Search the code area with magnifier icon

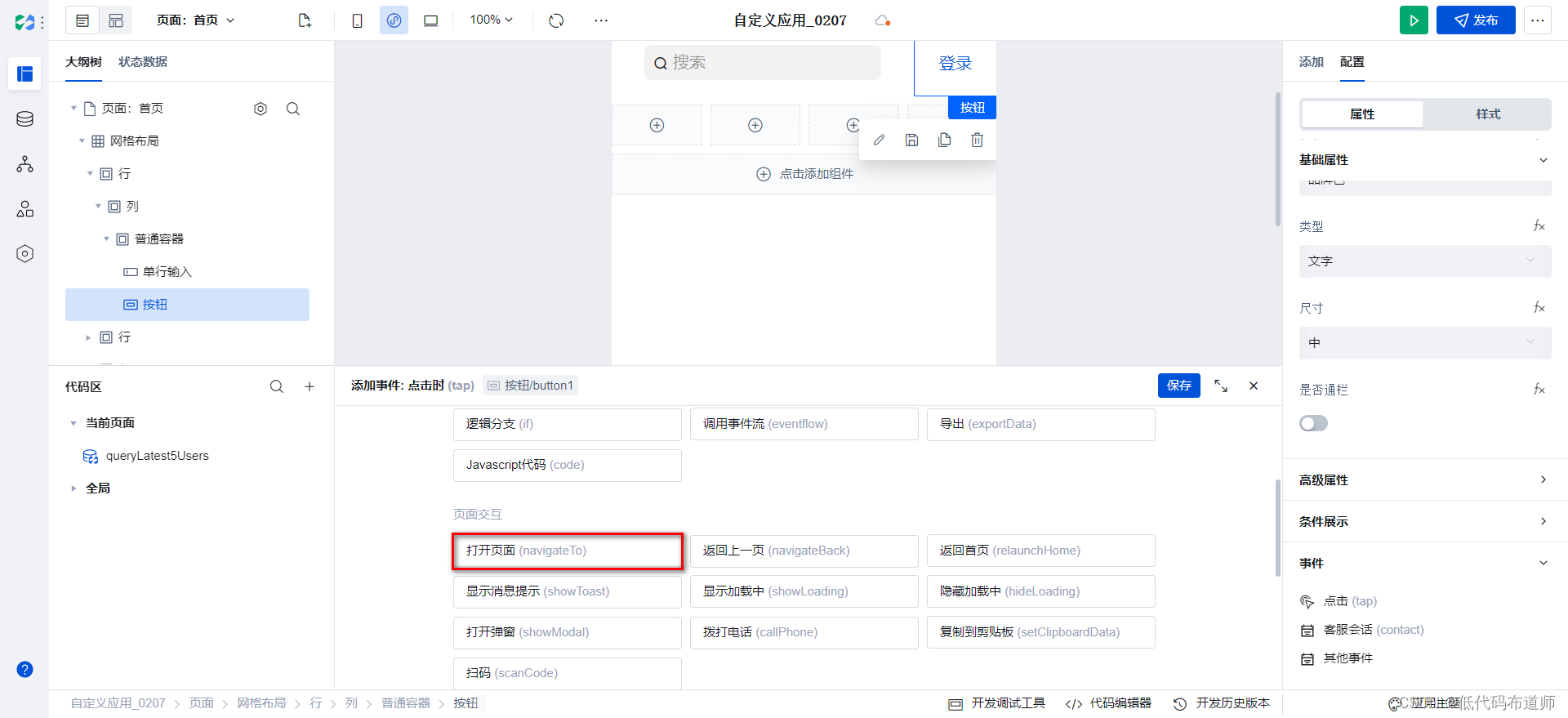[277, 386]
